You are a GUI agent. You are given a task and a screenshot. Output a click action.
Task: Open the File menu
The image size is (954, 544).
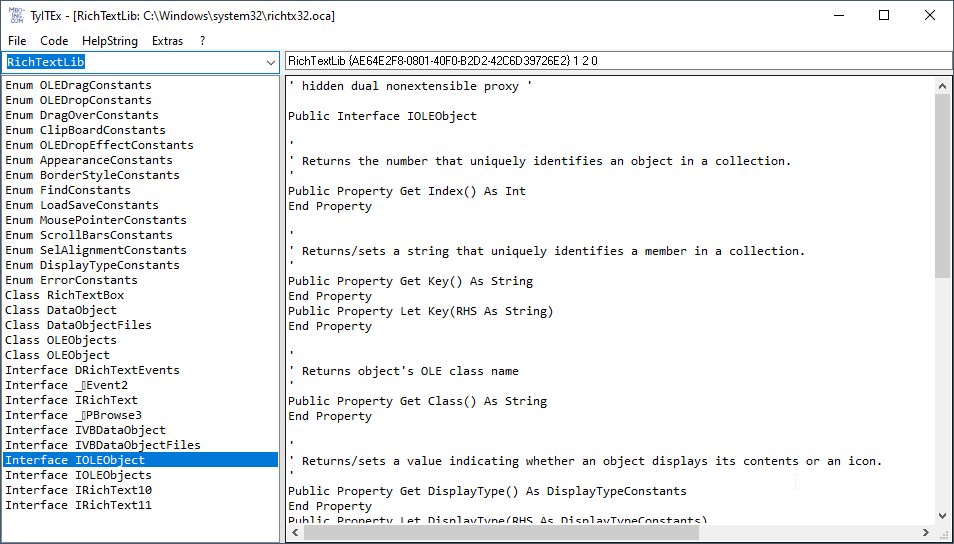(x=17, y=41)
